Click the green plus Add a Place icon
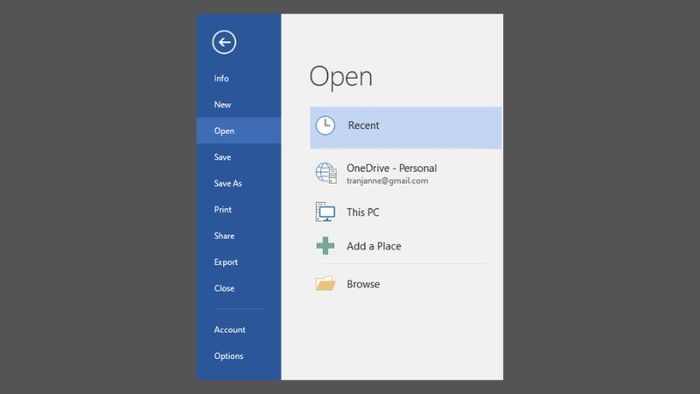Screen dimensions: 700x394 pos(325,246)
